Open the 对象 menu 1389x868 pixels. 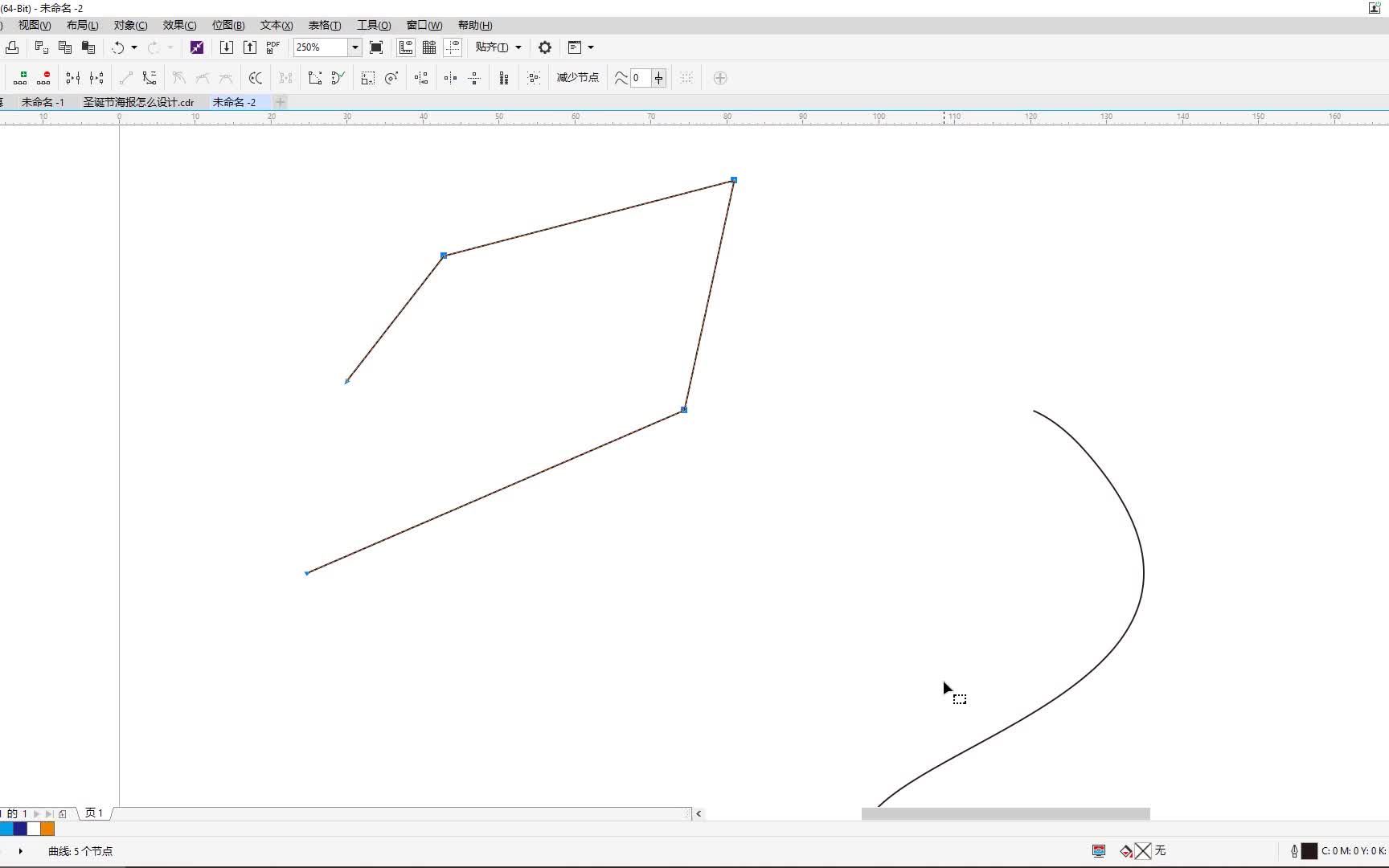[130, 26]
